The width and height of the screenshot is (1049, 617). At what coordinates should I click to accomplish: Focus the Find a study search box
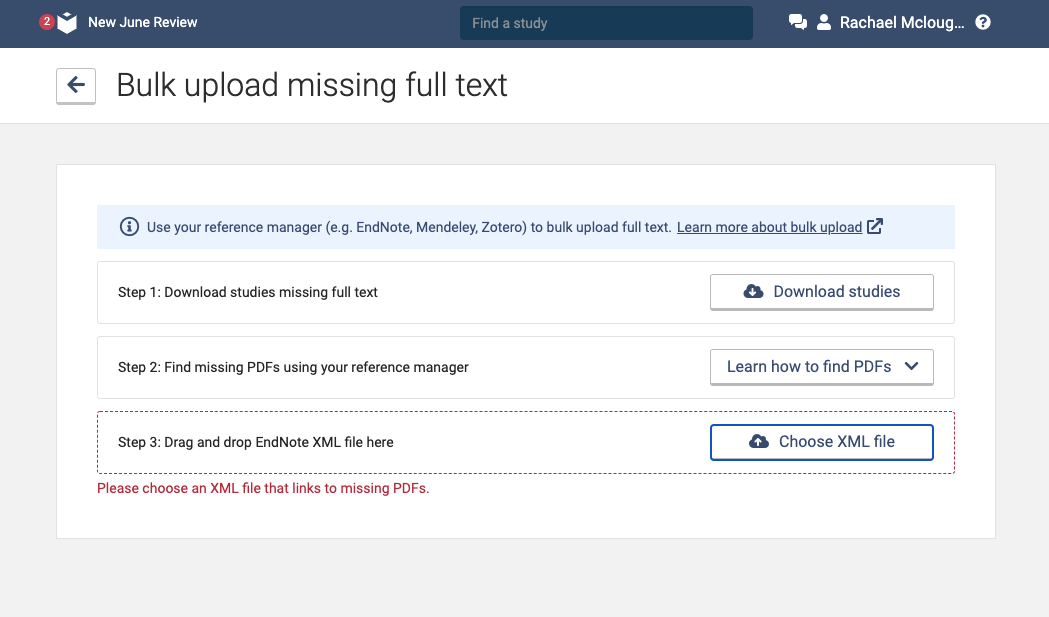606,23
